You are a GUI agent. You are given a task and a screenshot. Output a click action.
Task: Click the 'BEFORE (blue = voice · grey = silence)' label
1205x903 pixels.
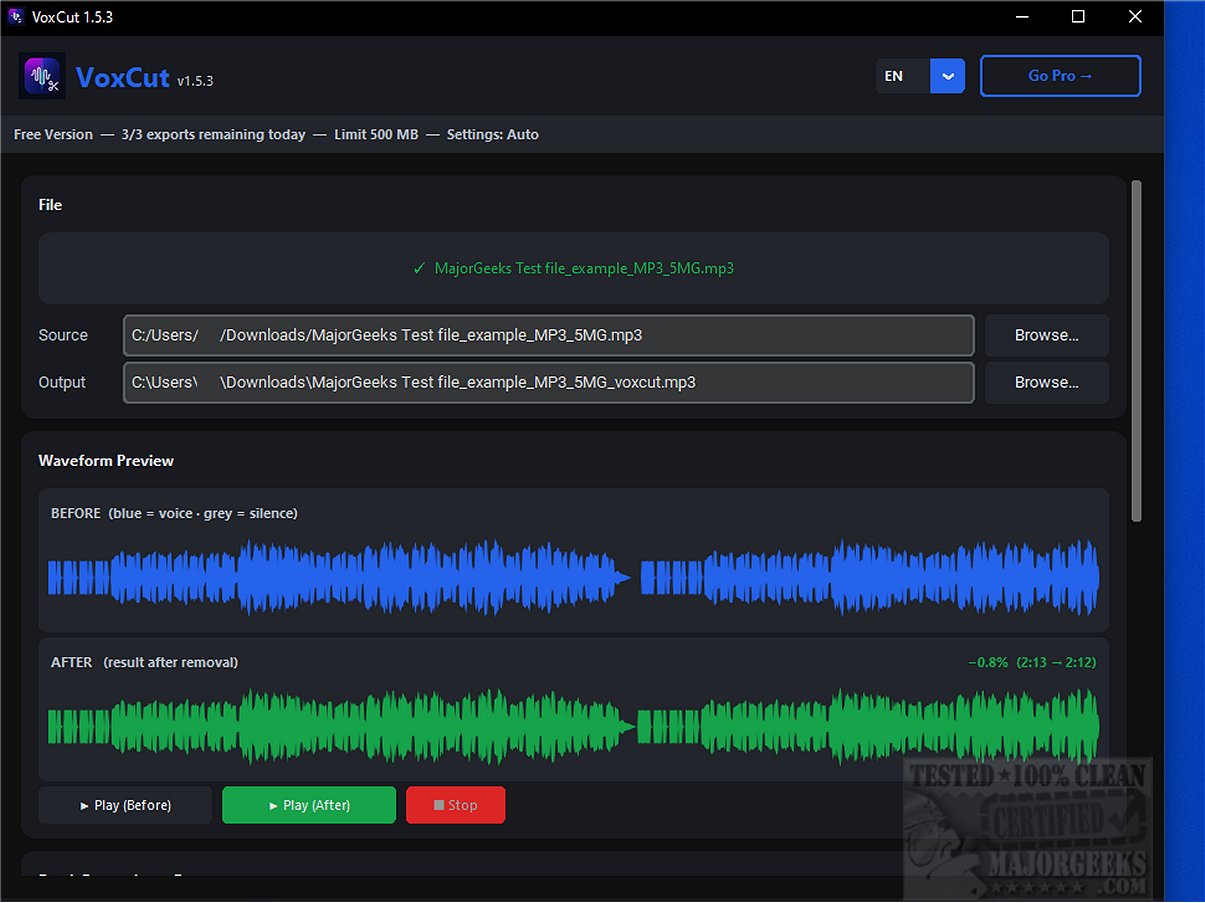point(174,513)
